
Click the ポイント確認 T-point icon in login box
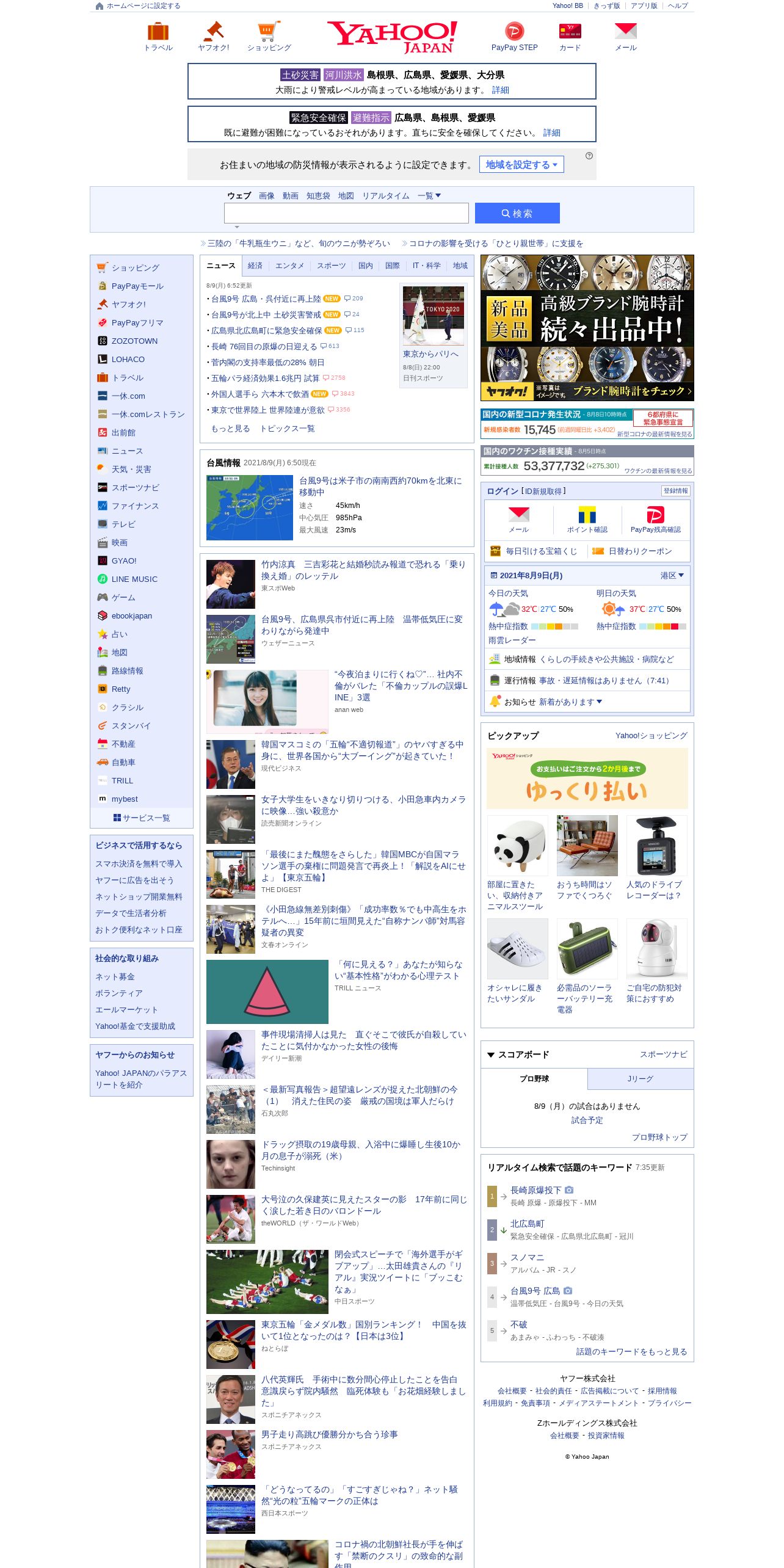pyautogui.click(x=587, y=515)
